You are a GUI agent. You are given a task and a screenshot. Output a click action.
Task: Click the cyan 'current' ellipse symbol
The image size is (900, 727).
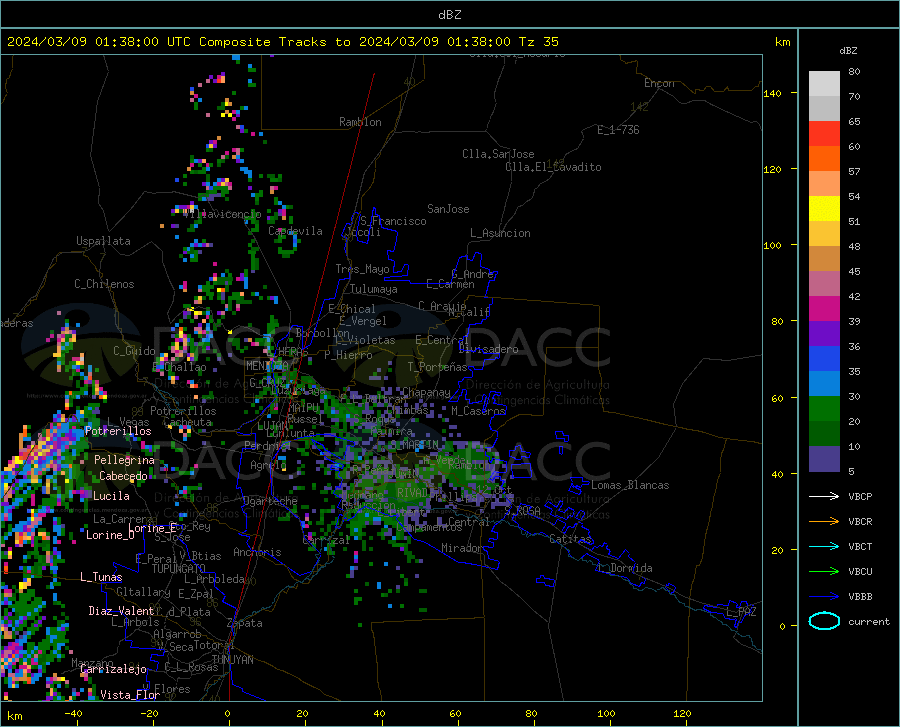click(x=824, y=621)
